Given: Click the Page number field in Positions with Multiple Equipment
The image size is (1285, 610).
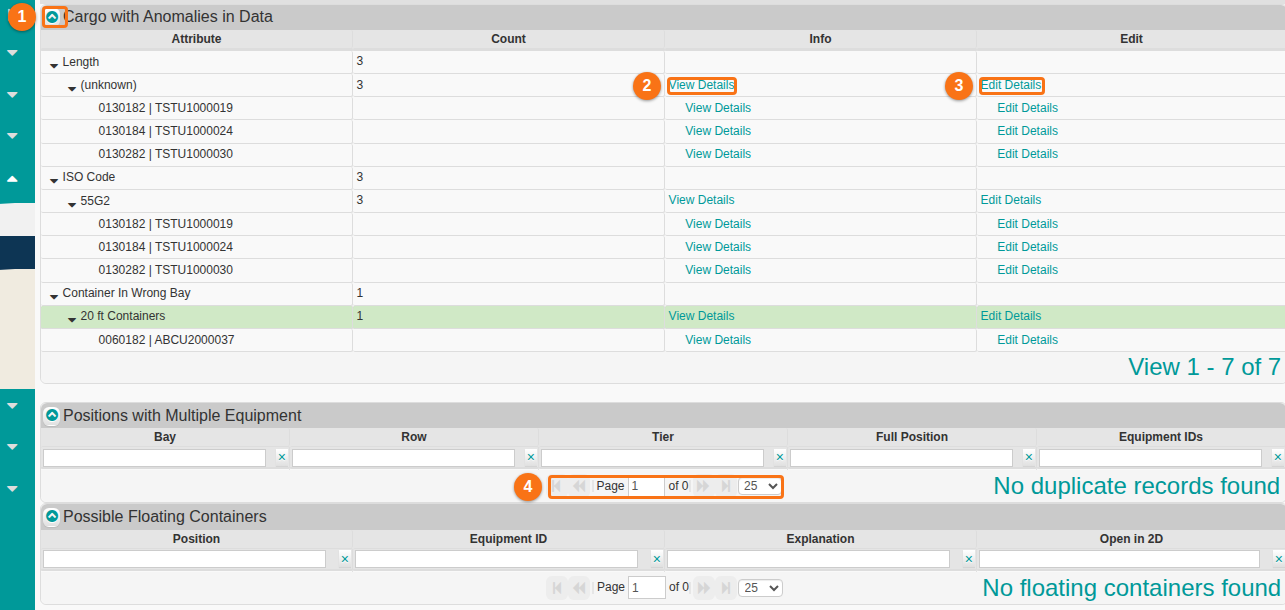Looking at the screenshot, I should (x=647, y=486).
